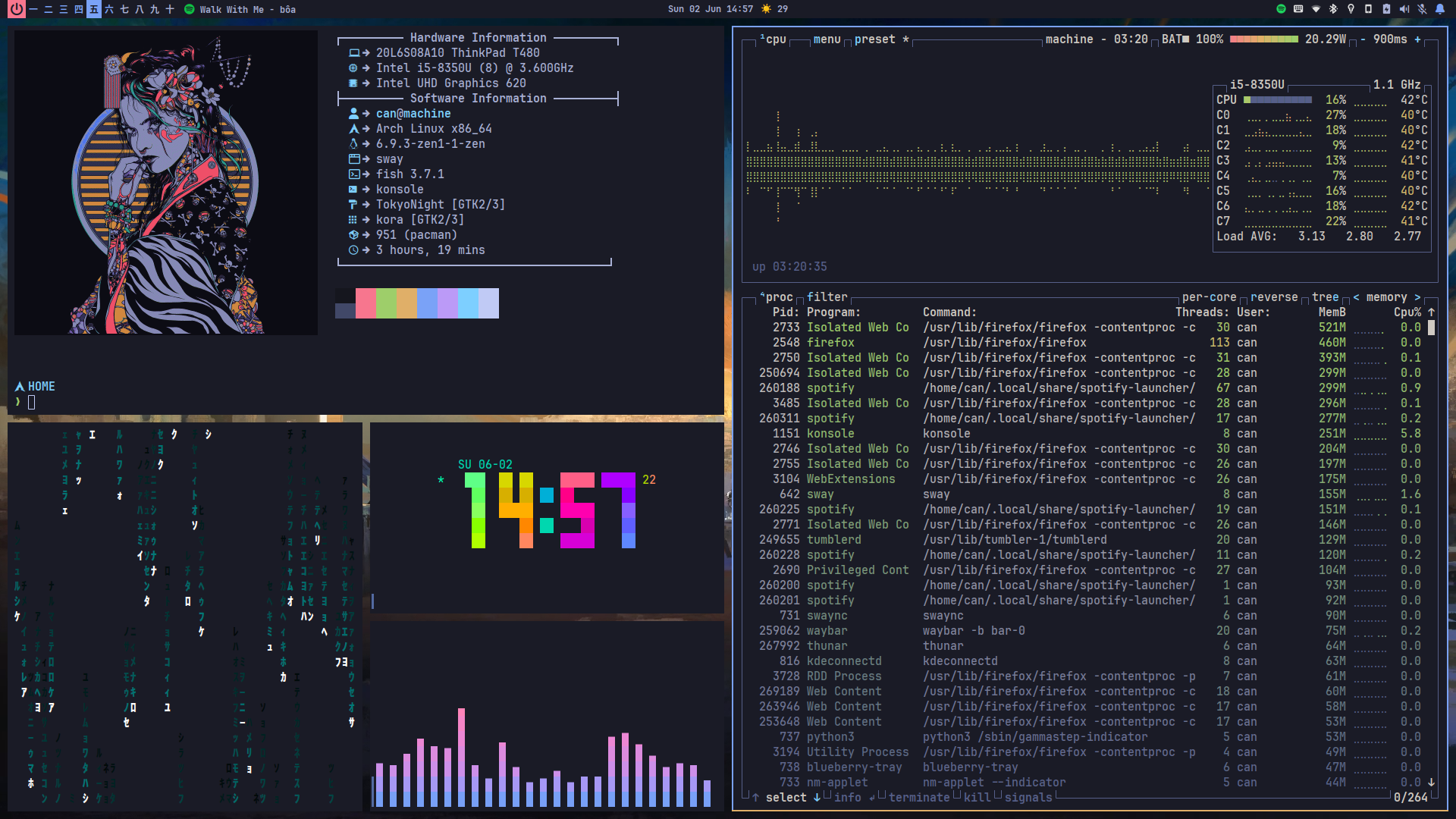Viewport: 1456px width, 819px height.
Task: Select the active workspace 五
Action: point(94,9)
